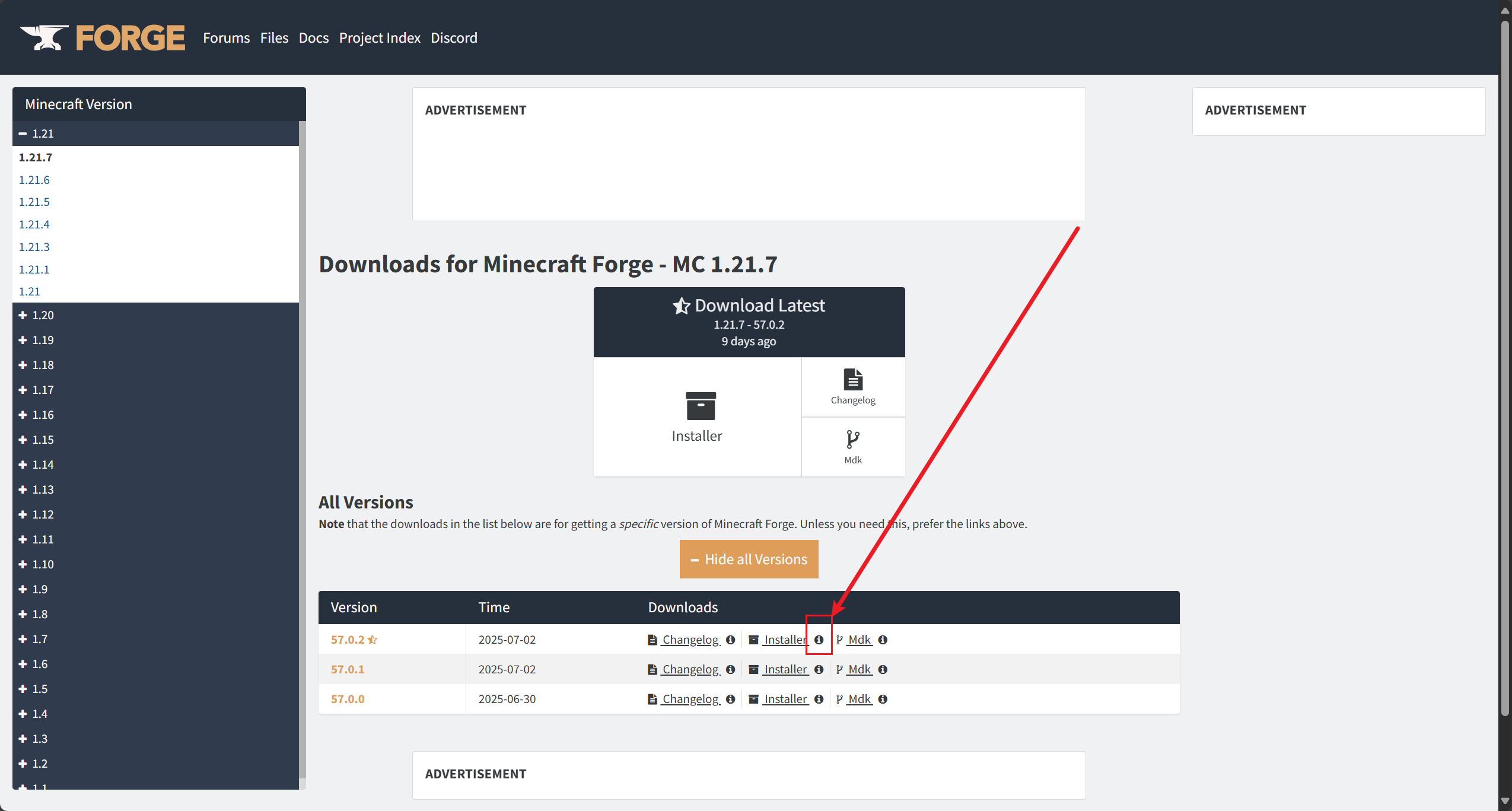Image resolution: width=1512 pixels, height=811 pixels.
Task: Click the Mdk branch icon under Download Latest
Action: [x=852, y=440]
